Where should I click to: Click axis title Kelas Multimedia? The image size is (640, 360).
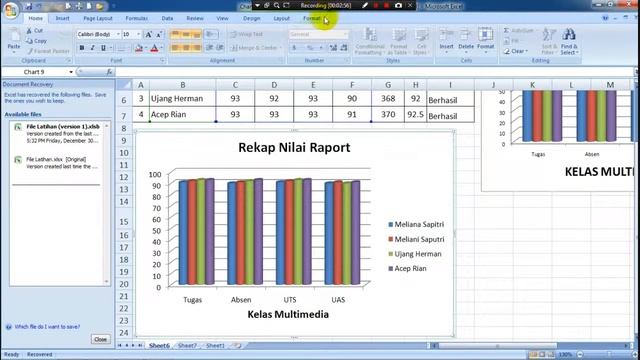pos(288,314)
